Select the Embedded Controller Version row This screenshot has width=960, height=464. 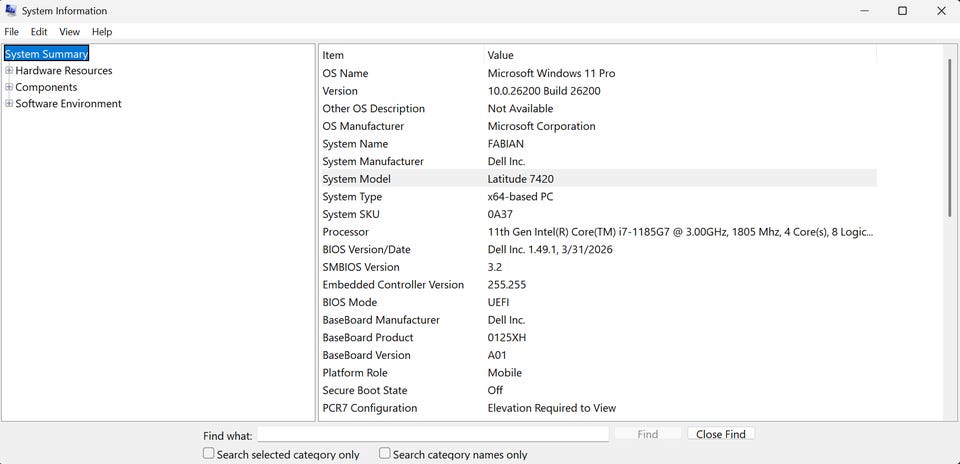point(598,285)
